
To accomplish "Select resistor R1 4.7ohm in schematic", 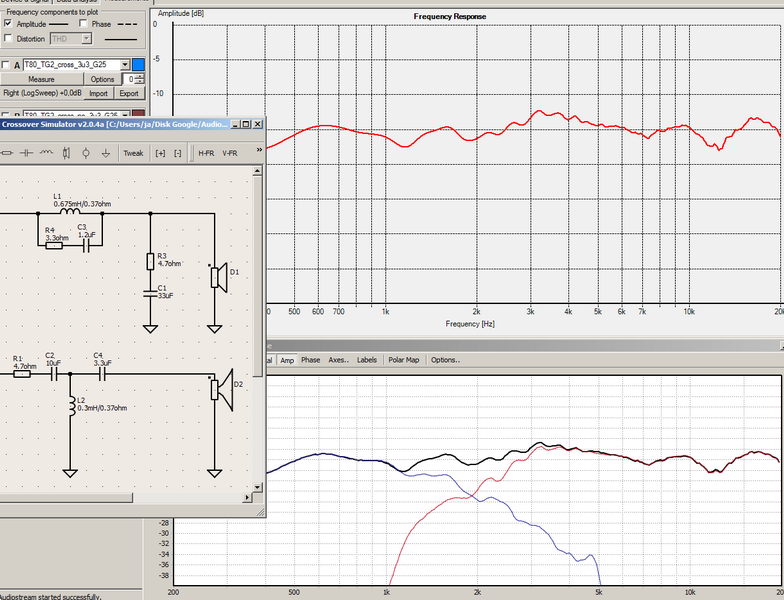I will (22, 374).
